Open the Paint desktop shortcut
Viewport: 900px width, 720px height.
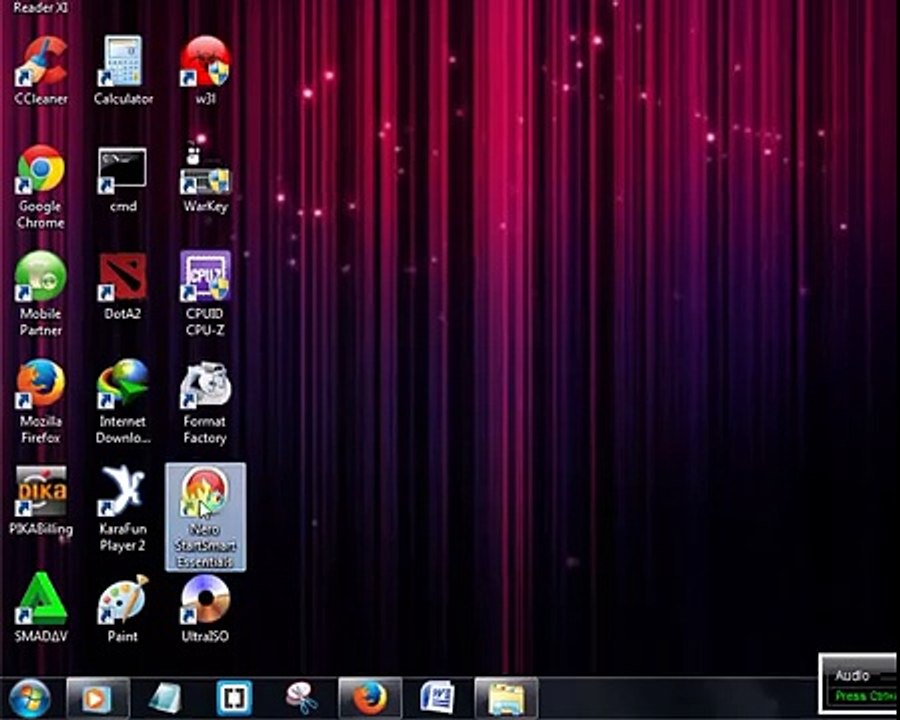(123, 607)
